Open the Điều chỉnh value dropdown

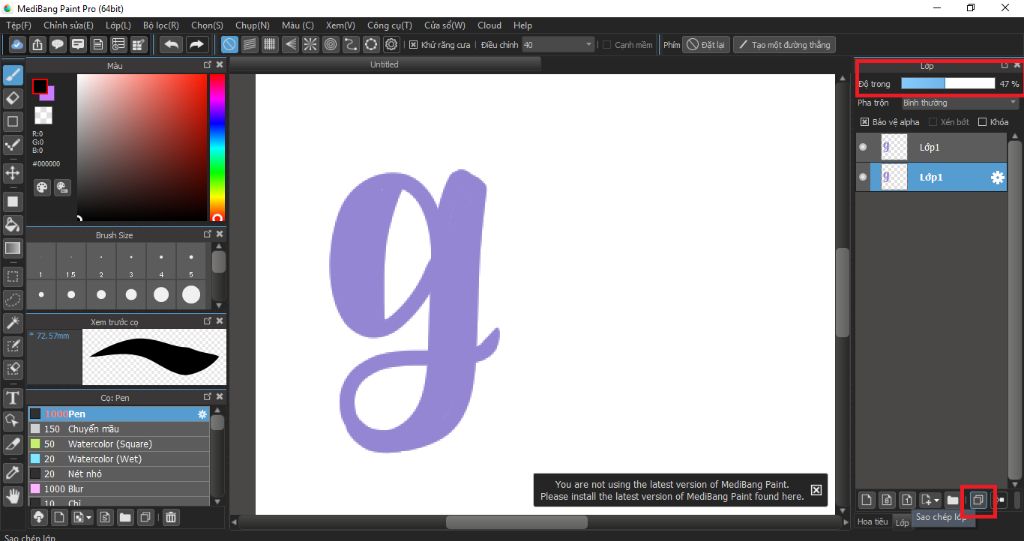[558, 45]
